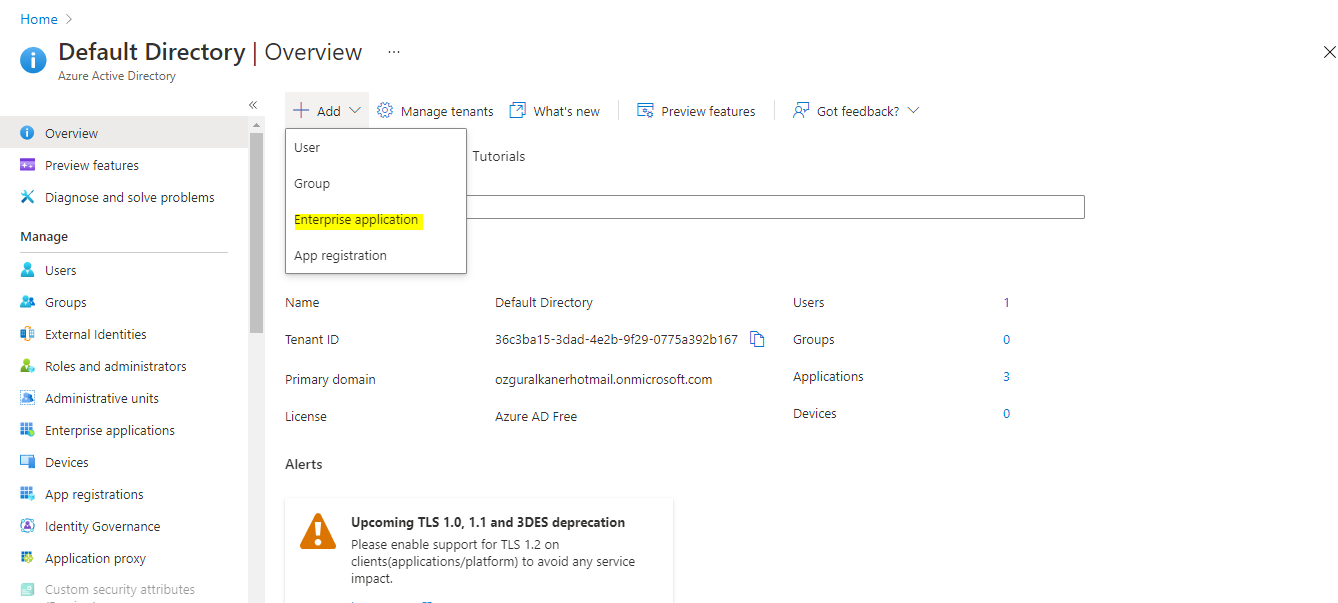This screenshot has width=1338, height=603.
Task: Switch to the Tutorials tab
Action: click(498, 156)
